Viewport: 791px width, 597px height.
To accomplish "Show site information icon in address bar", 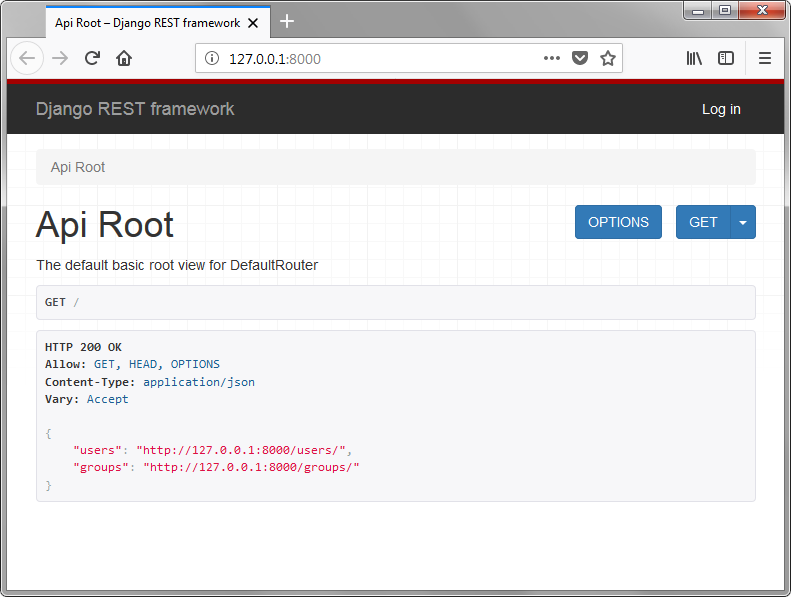I will point(211,58).
